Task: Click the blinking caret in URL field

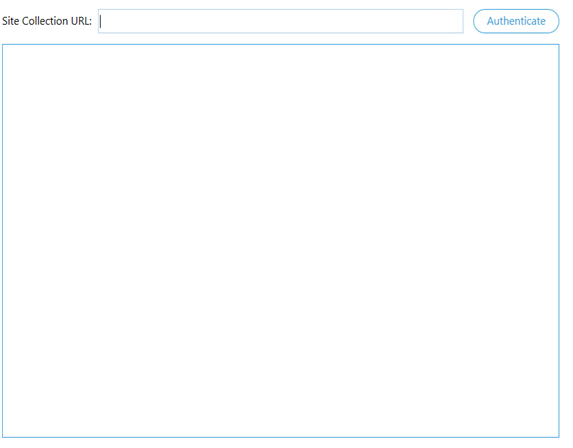Action: click(x=101, y=21)
